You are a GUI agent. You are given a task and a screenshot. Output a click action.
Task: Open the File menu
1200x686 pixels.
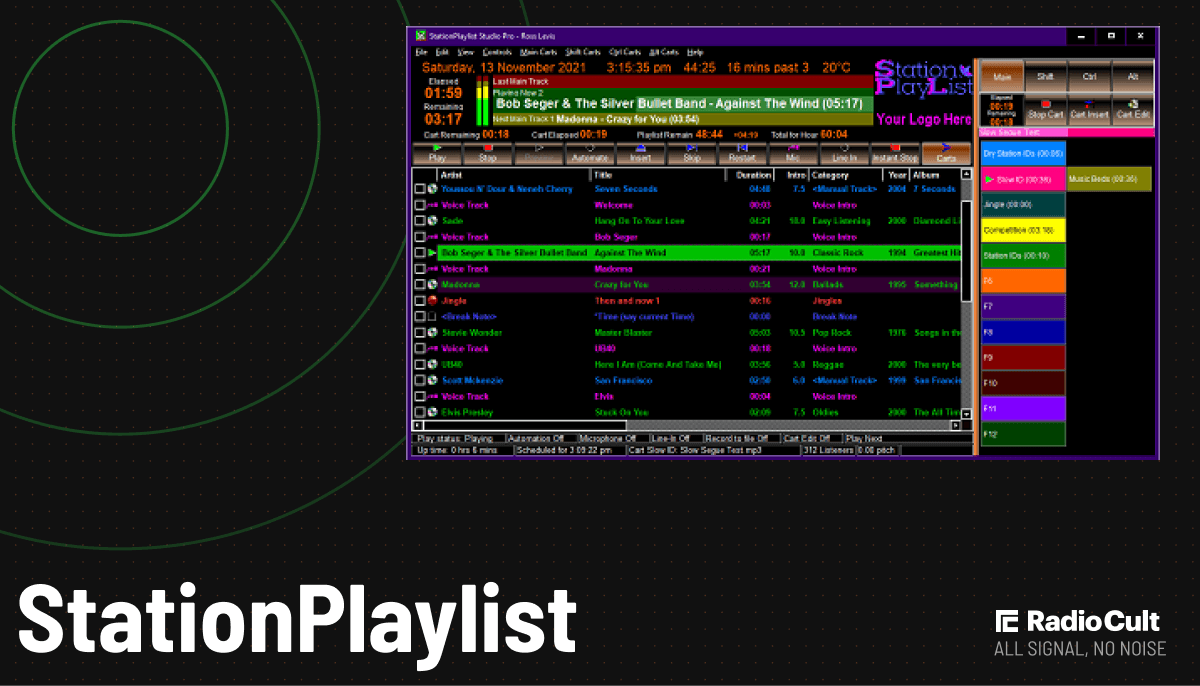[x=421, y=52]
